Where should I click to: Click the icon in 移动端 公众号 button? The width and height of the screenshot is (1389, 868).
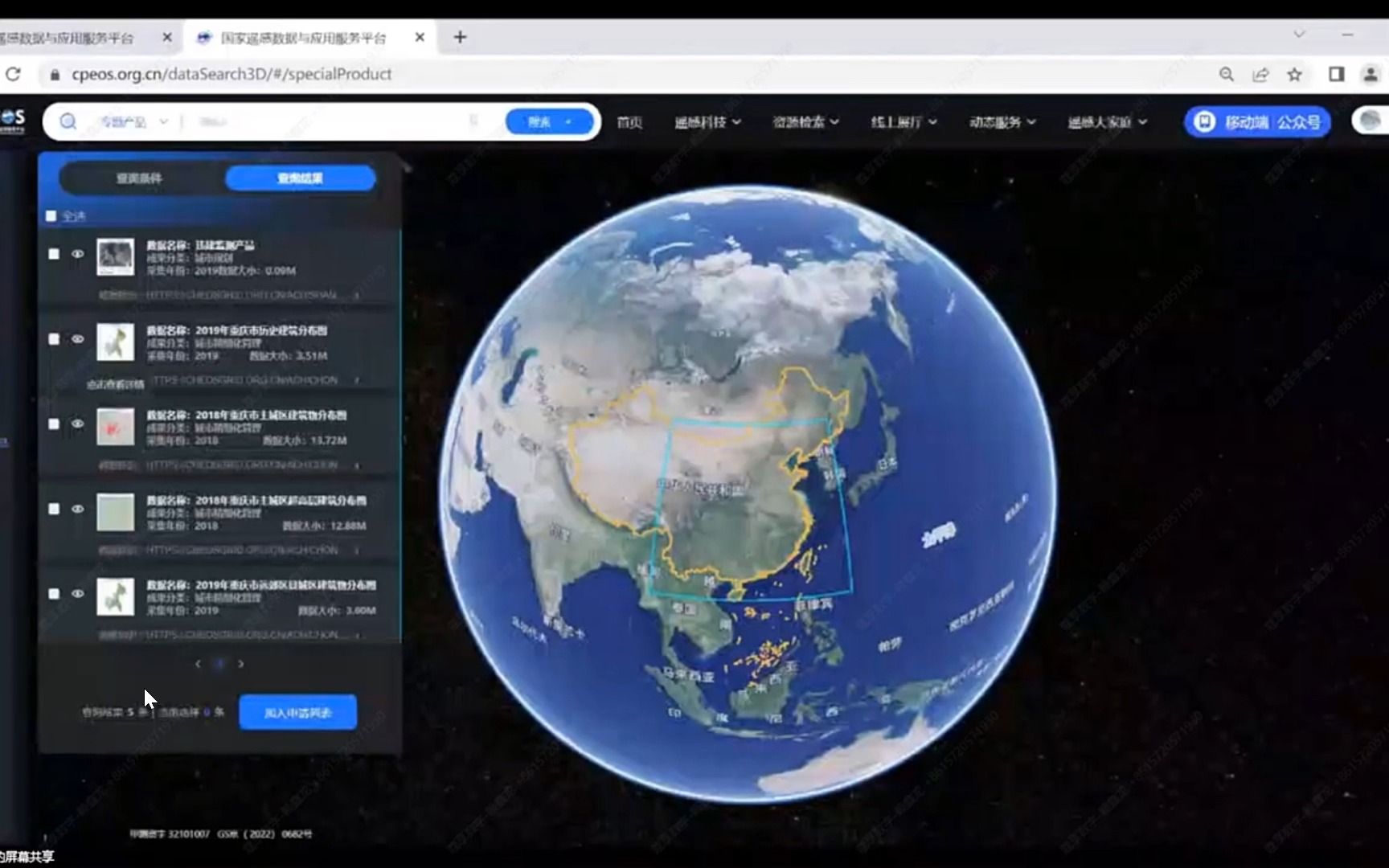1204,122
